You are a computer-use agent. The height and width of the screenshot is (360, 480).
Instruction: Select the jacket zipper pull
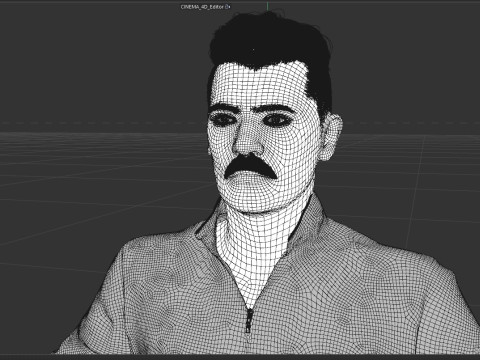tap(249, 321)
